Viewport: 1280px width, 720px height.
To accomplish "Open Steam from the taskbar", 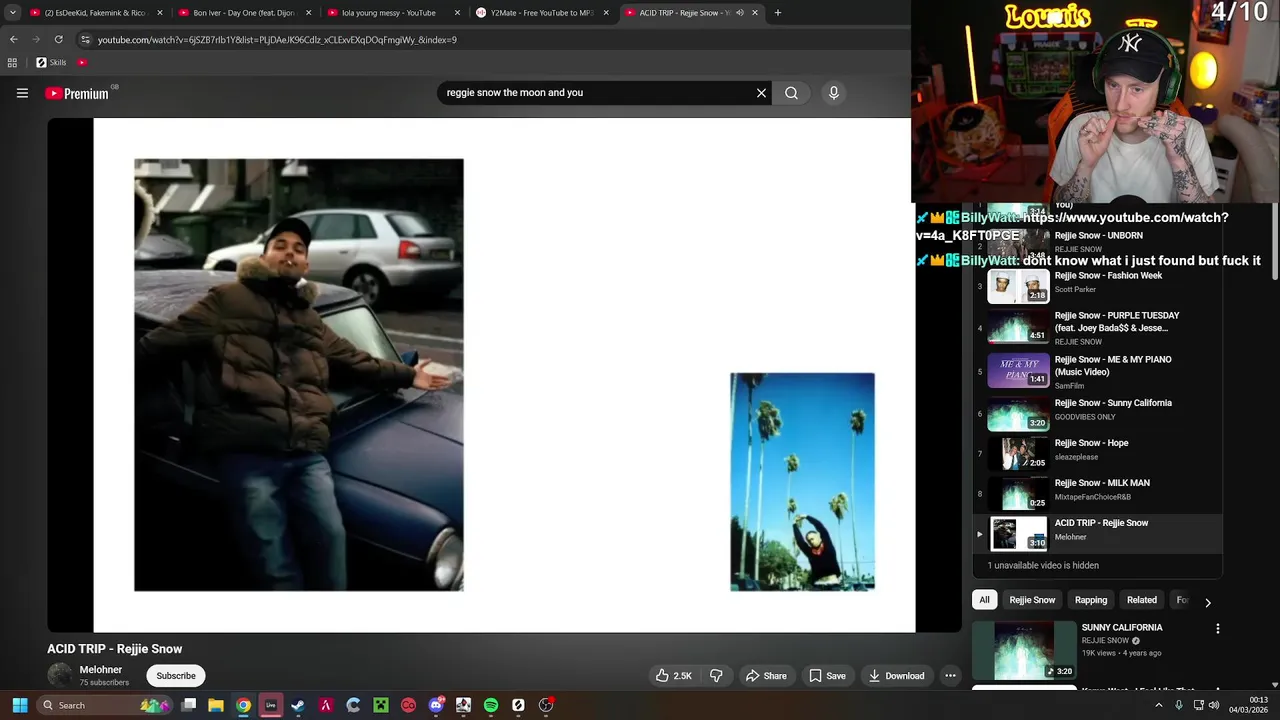I will pos(298,705).
